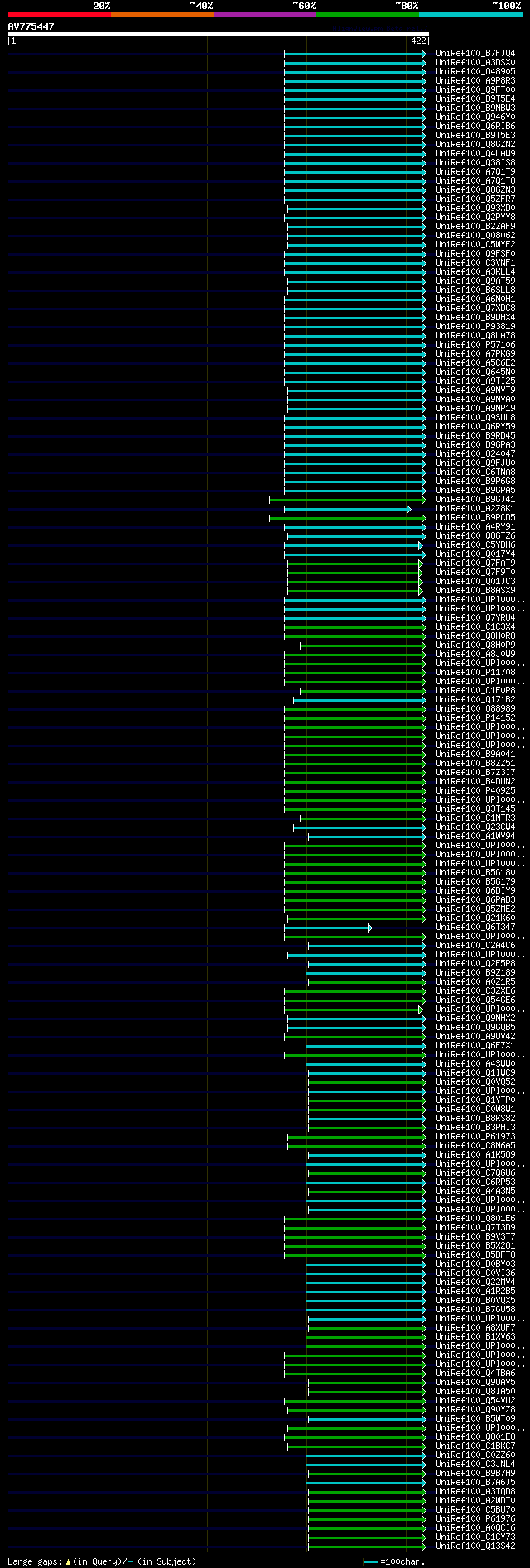Select label UniRef100_Q9NHX2

pos(475,1019)
